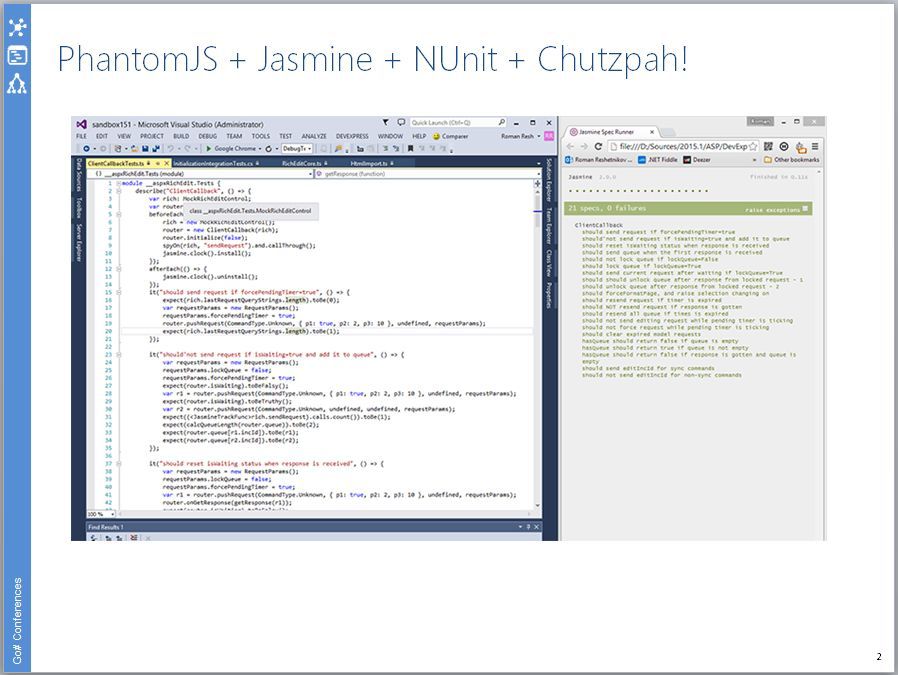Close the ClientCallbackTests.ts tab
The image size is (898, 675).
tap(167, 163)
